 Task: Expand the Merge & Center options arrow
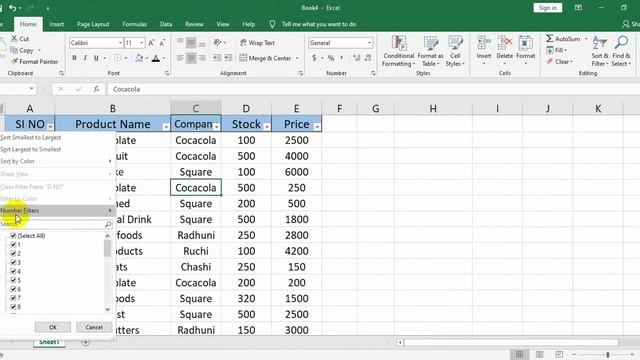pyautogui.click(x=297, y=58)
